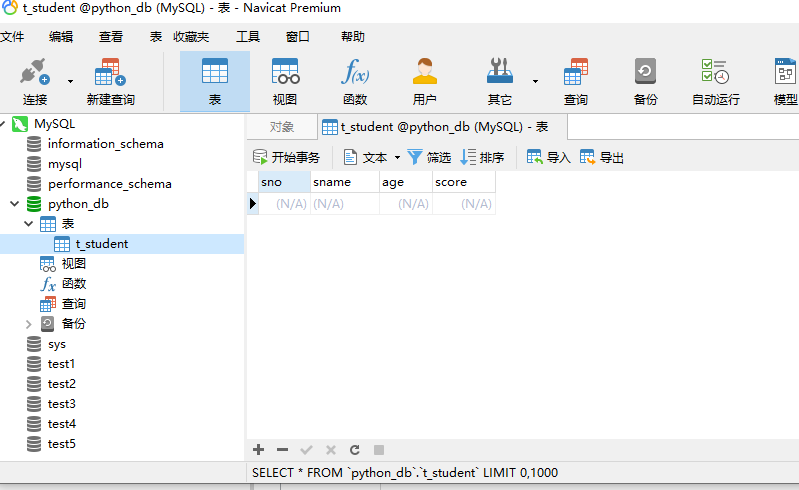Add a record with plus icon
Screen dimensions: 799x490
[258, 450]
